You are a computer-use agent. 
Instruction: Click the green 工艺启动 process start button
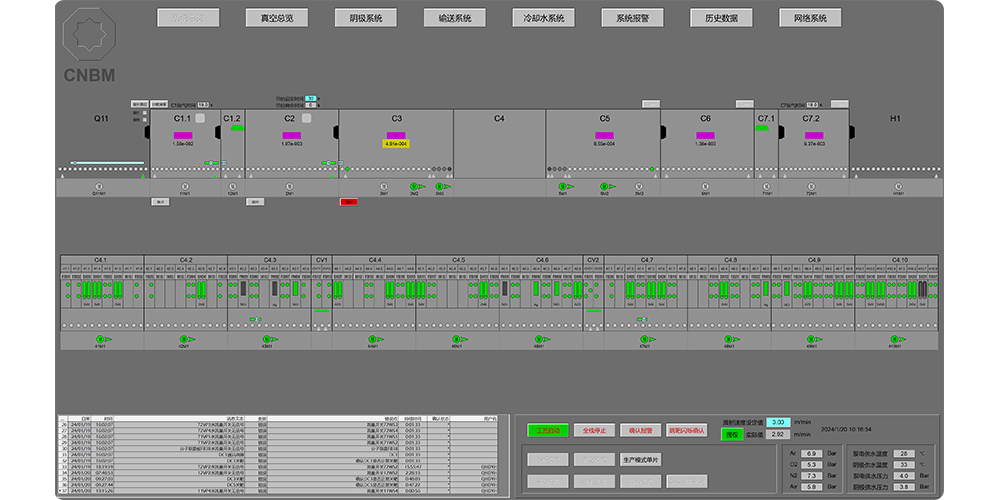(x=548, y=430)
